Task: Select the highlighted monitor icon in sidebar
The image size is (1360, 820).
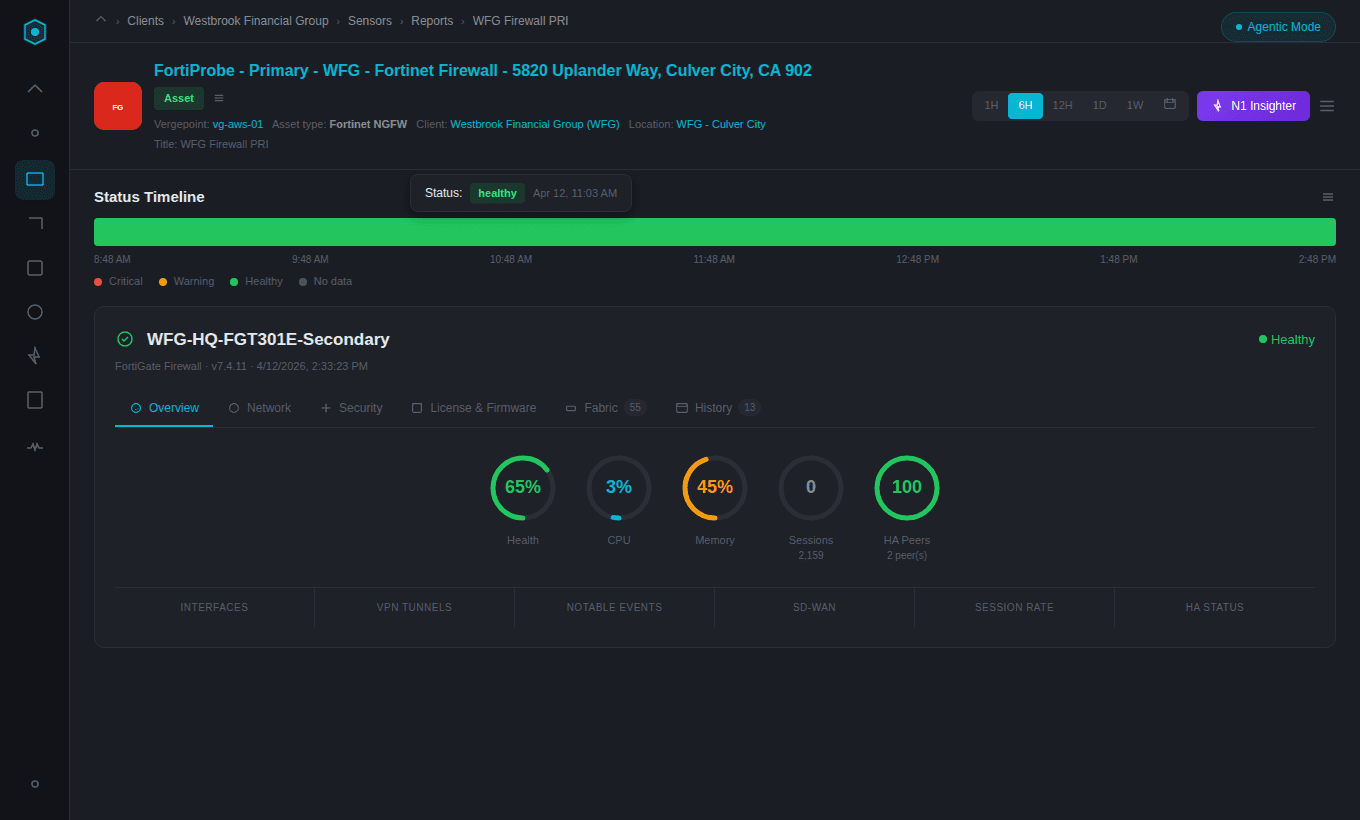Action: (35, 179)
